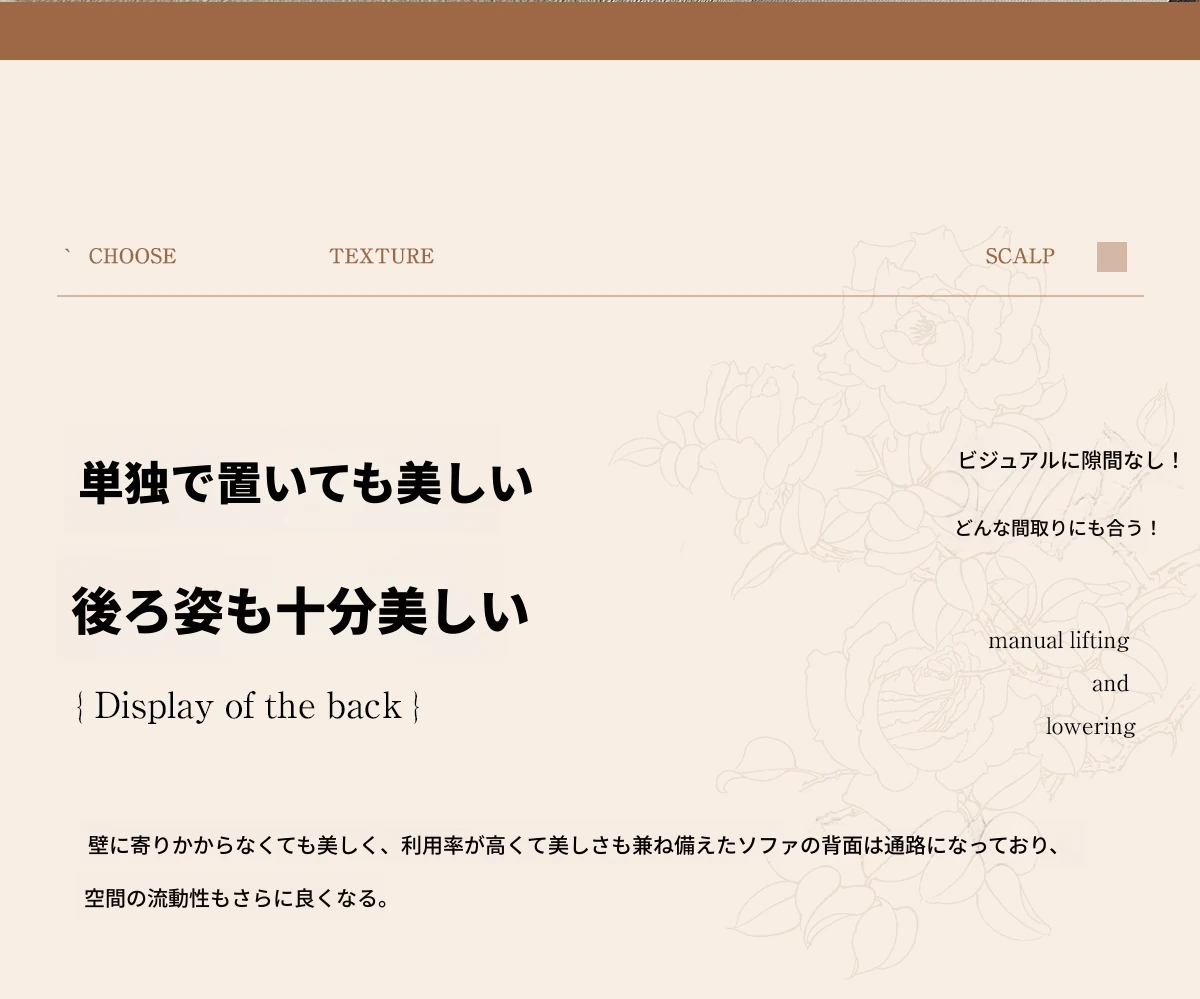The image size is (1200, 999).
Task: Click the divider line under the navigation
Action: pos(600,296)
